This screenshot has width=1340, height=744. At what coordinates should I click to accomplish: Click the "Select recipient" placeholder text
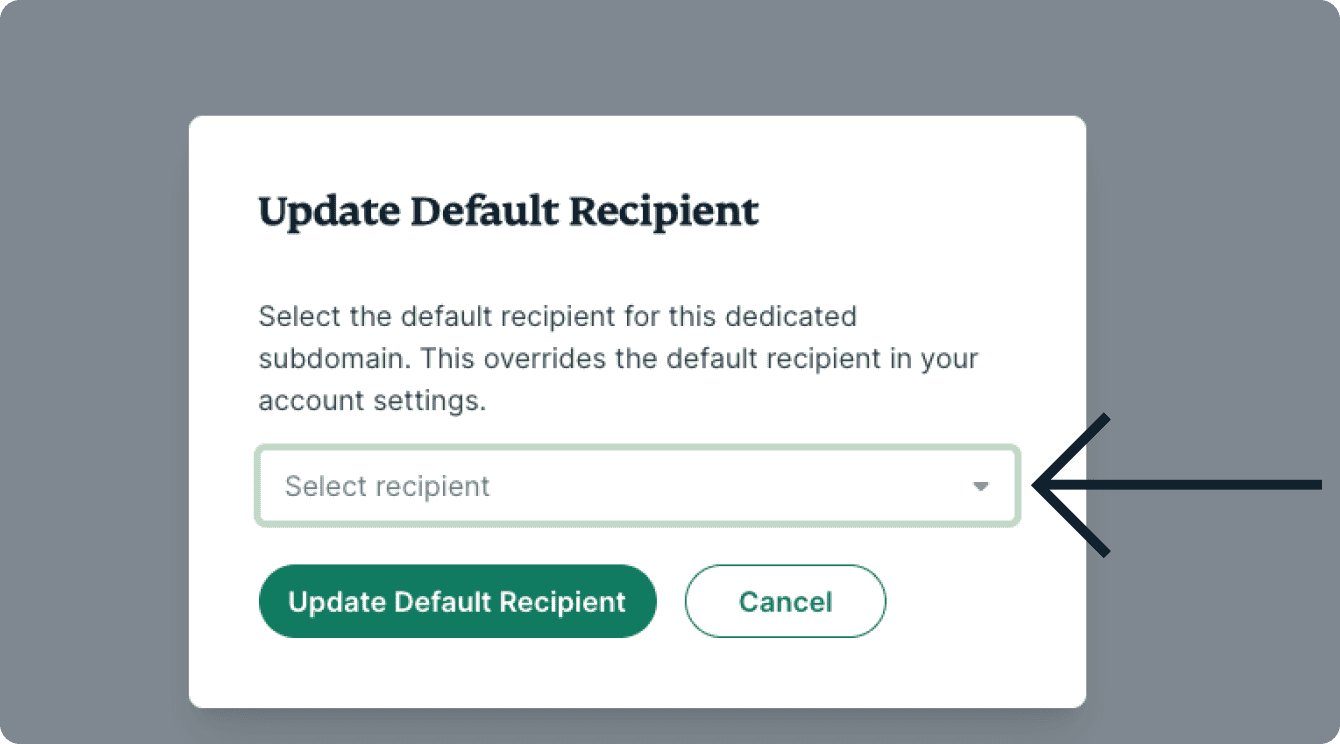(x=387, y=487)
